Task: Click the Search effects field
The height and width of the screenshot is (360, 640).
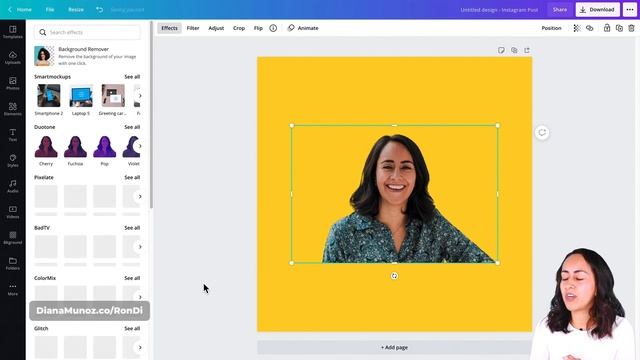Action: (x=87, y=32)
